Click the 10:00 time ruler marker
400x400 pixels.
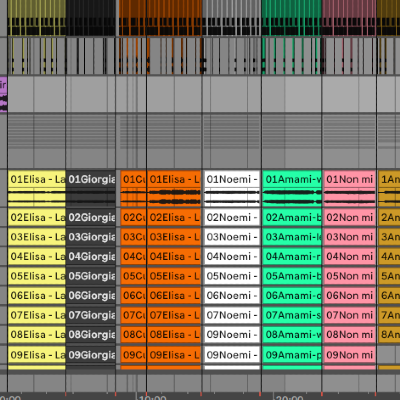pyautogui.click(x=152, y=397)
